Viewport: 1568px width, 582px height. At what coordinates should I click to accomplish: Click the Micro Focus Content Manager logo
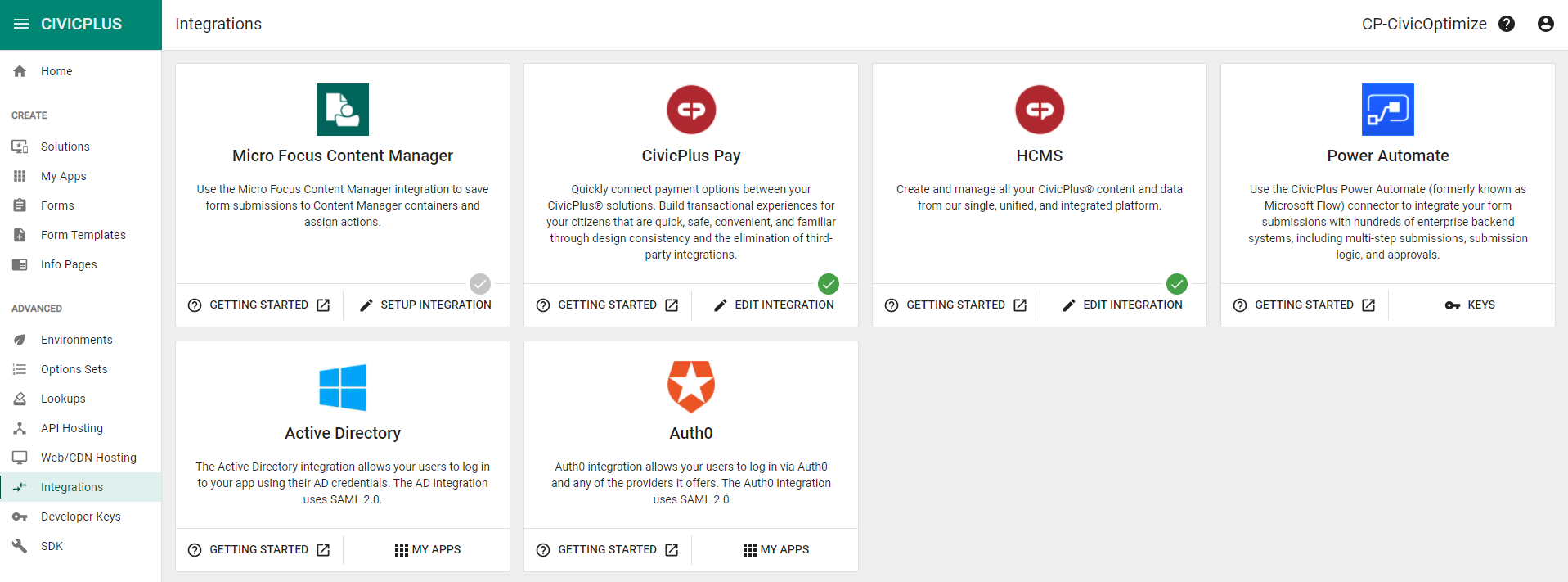point(343,110)
